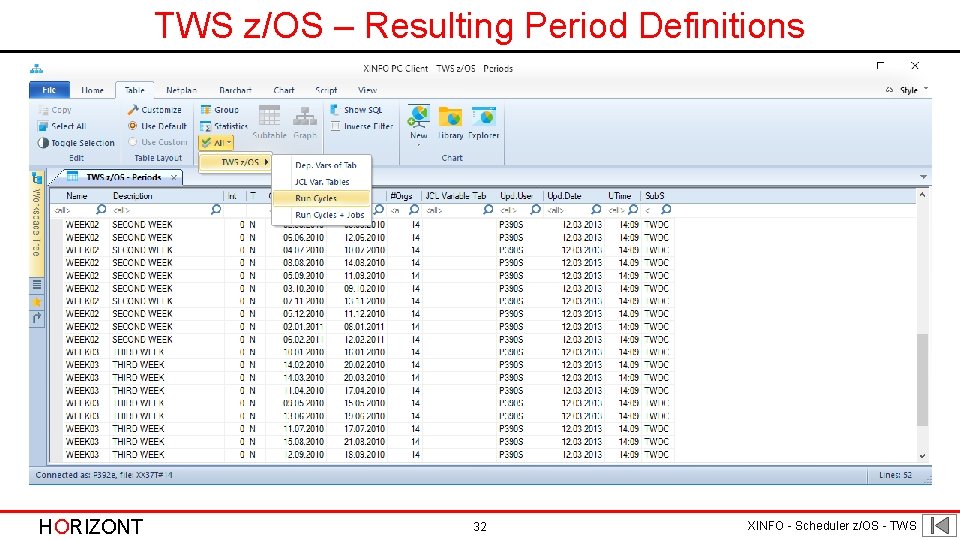This screenshot has width=960, height=540.
Task: Create a New chart
Action: pos(419,122)
